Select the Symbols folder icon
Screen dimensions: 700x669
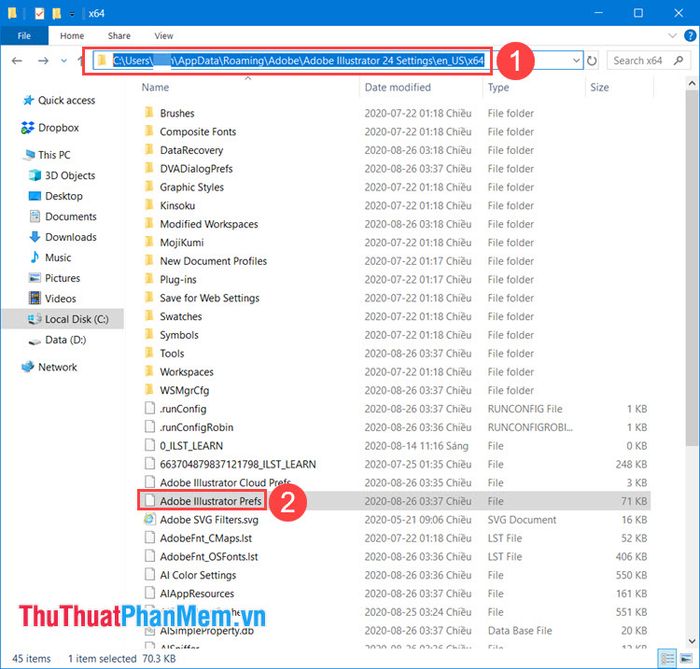pyautogui.click(x=149, y=334)
